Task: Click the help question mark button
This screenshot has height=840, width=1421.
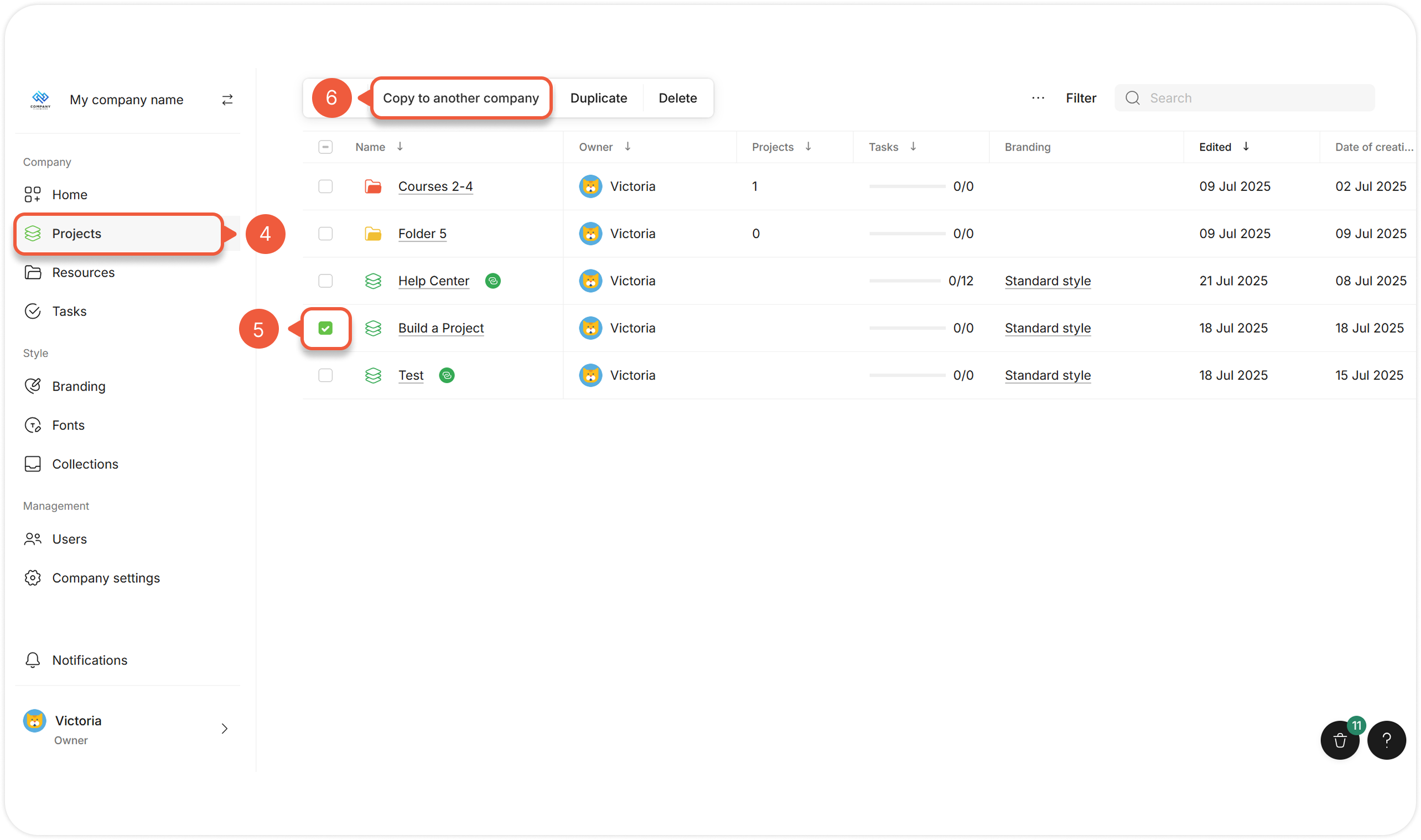Action: (x=1386, y=740)
